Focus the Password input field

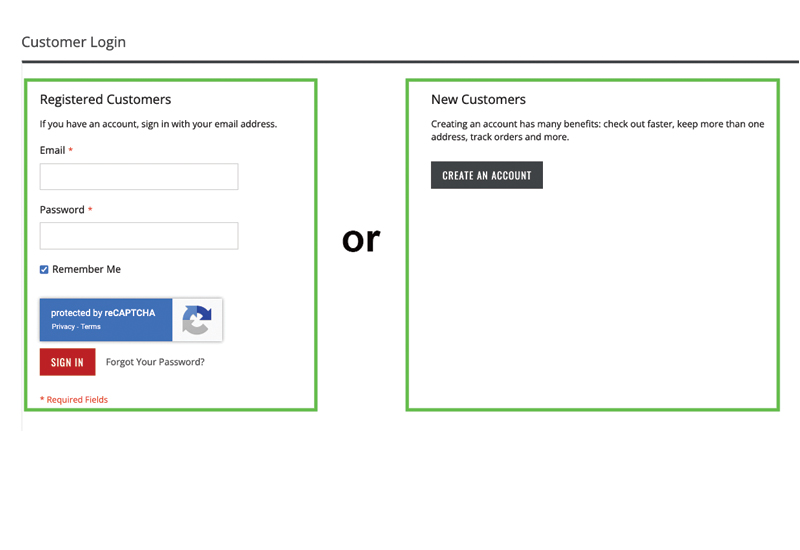point(139,236)
